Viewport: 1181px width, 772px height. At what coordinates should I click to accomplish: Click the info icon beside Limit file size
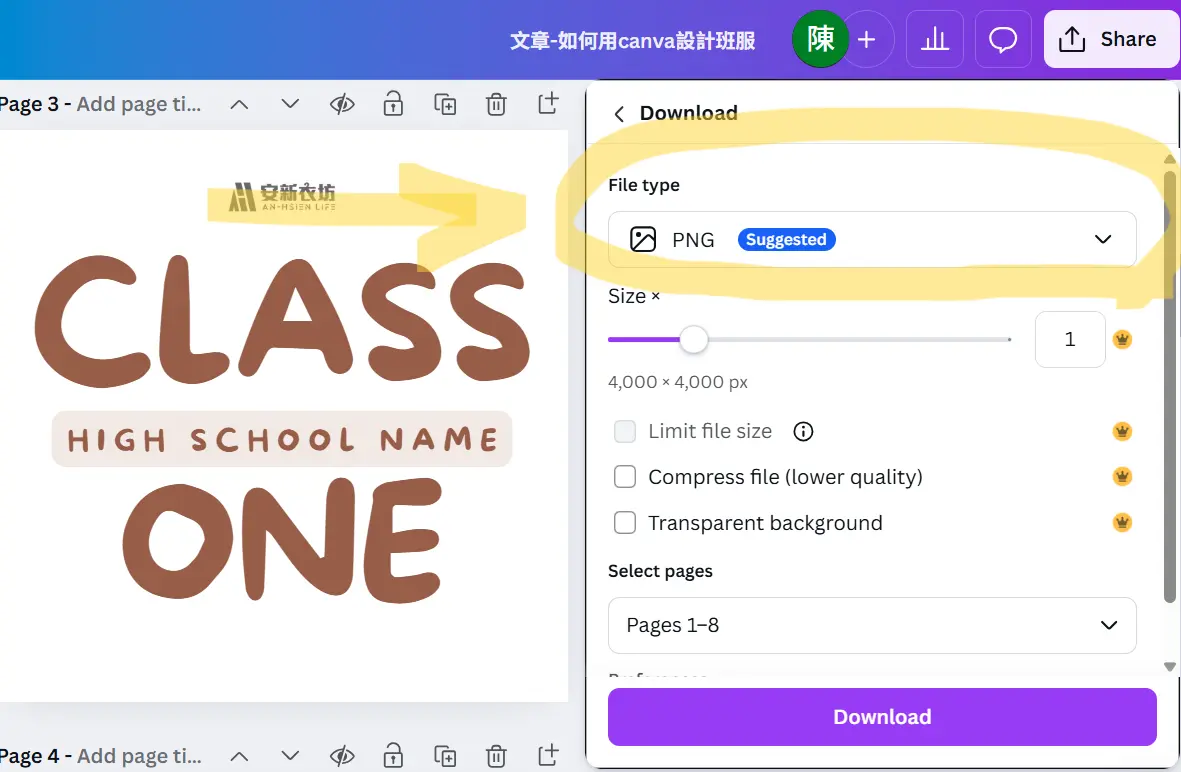[803, 431]
